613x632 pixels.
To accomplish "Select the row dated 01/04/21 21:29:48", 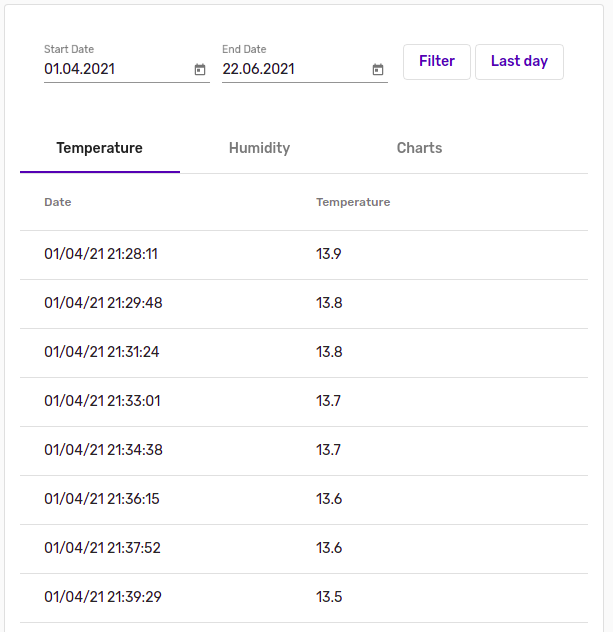I will pyautogui.click(x=304, y=304).
